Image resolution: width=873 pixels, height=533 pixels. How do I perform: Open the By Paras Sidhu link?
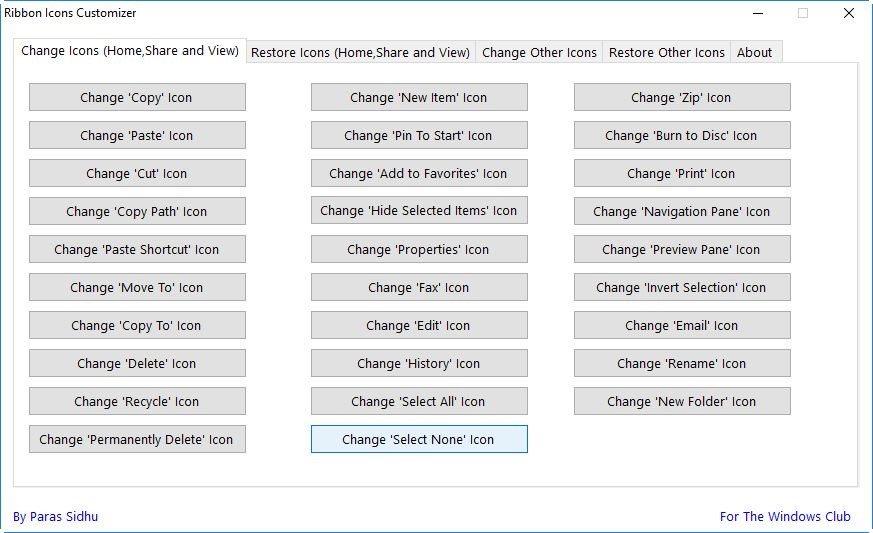56,517
